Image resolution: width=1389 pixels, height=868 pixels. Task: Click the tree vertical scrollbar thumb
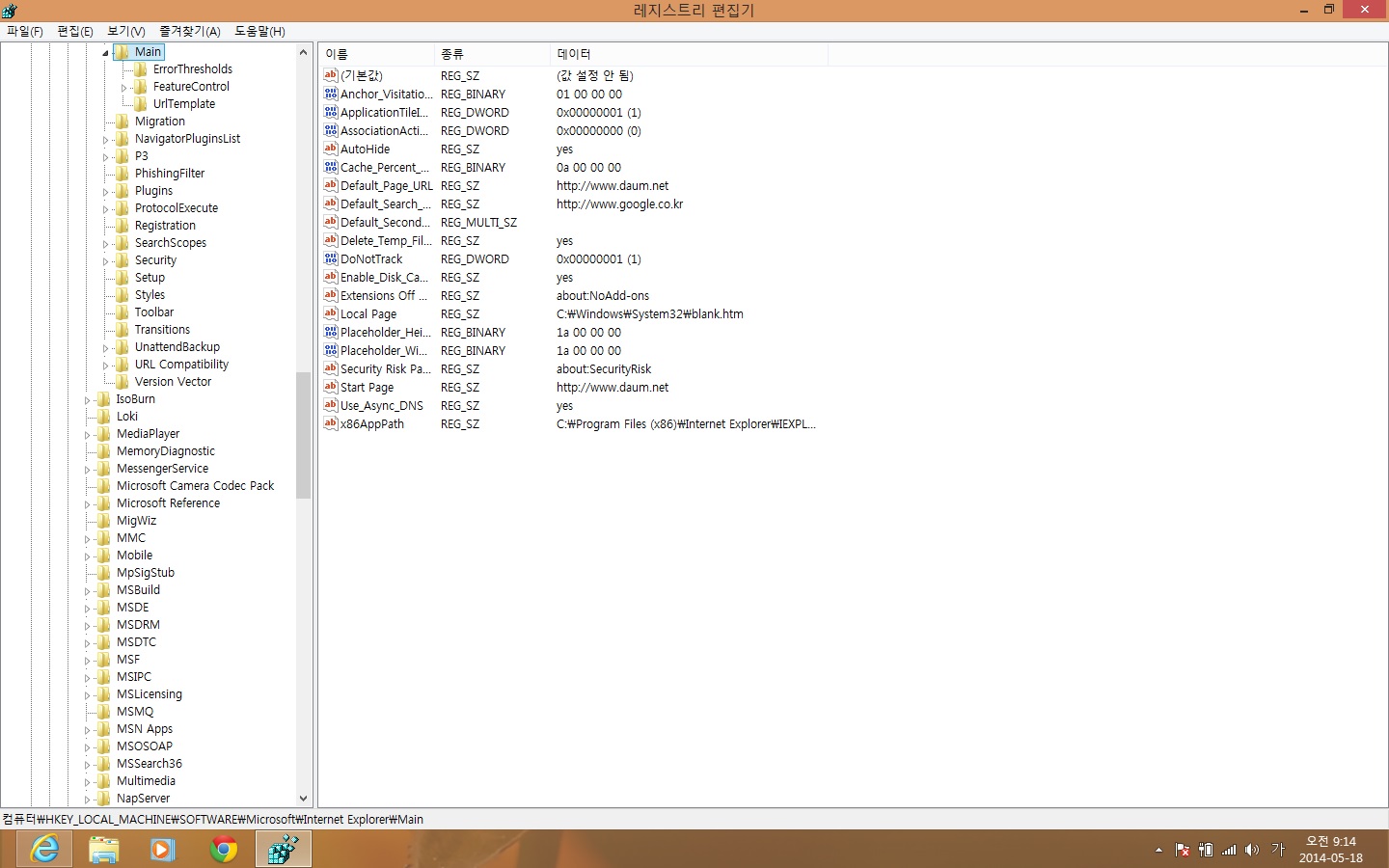click(x=303, y=435)
